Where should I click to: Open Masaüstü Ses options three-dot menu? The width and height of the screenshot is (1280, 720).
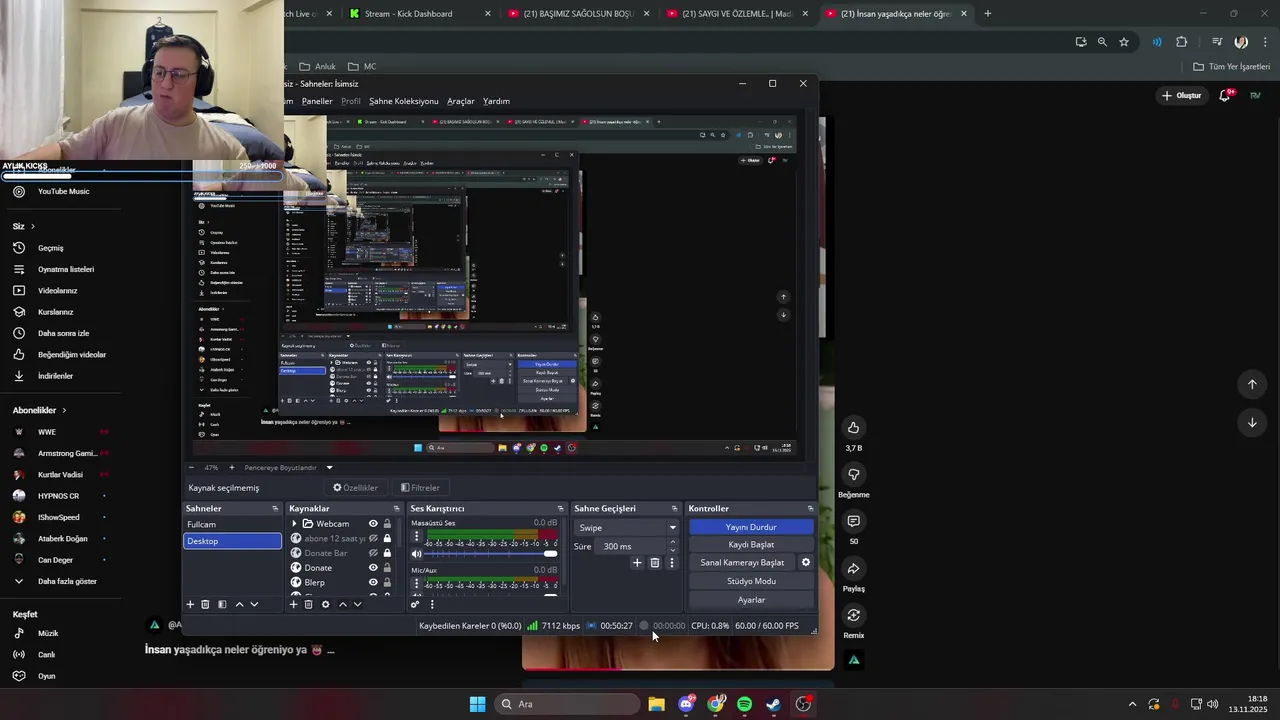click(417, 537)
